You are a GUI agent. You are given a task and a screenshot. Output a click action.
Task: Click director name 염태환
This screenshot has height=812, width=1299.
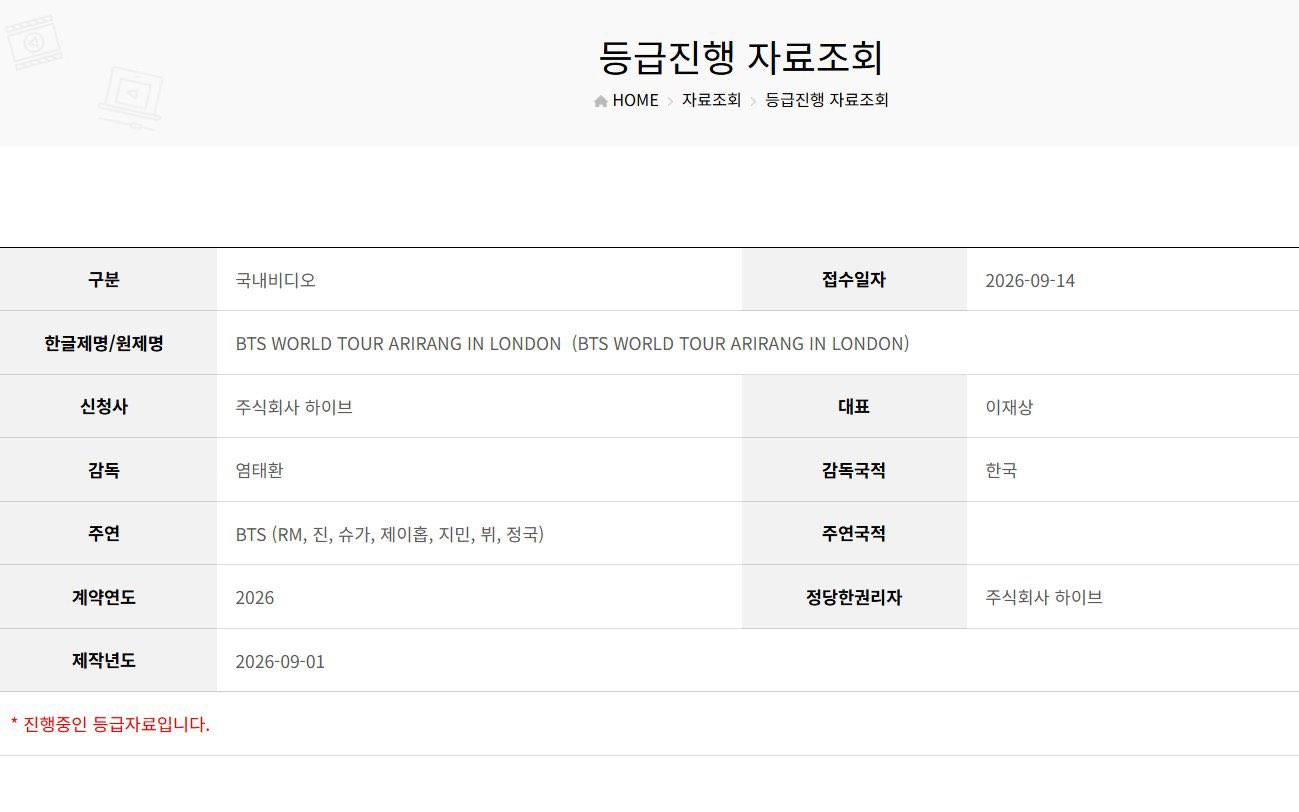pyautogui.click(x=259, y=470)
